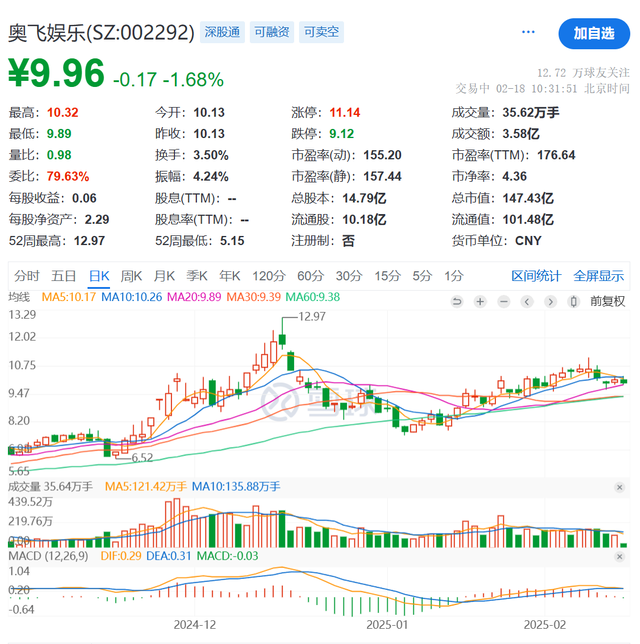This screenshot has width=640, height=644.
Task: Click the 2025-01 date axis label
Action: tap(387, 625)
